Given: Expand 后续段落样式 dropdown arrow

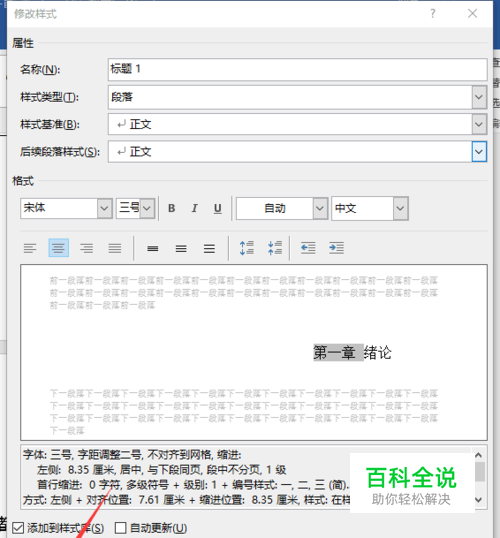Looking at the screenshot, I should click(x=479, y=152).
